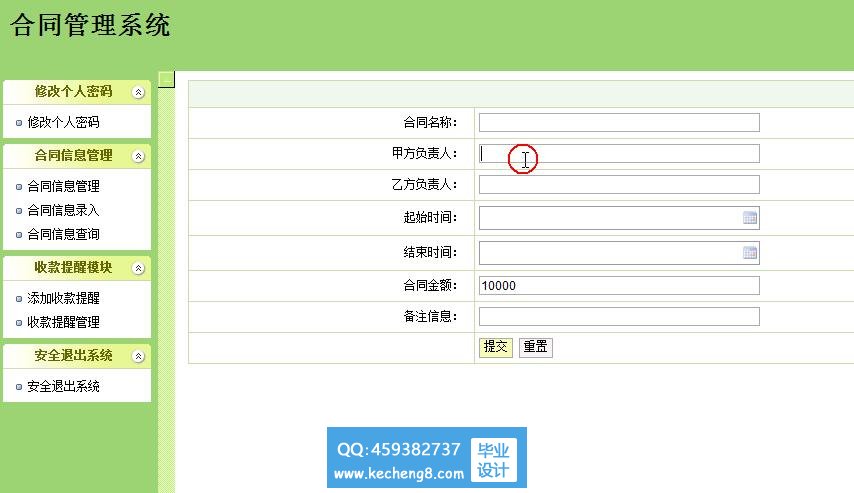Viewport: 854px width, 493px height.
Task: Focus the 合同名称 input field
Action: pos(619,123)
